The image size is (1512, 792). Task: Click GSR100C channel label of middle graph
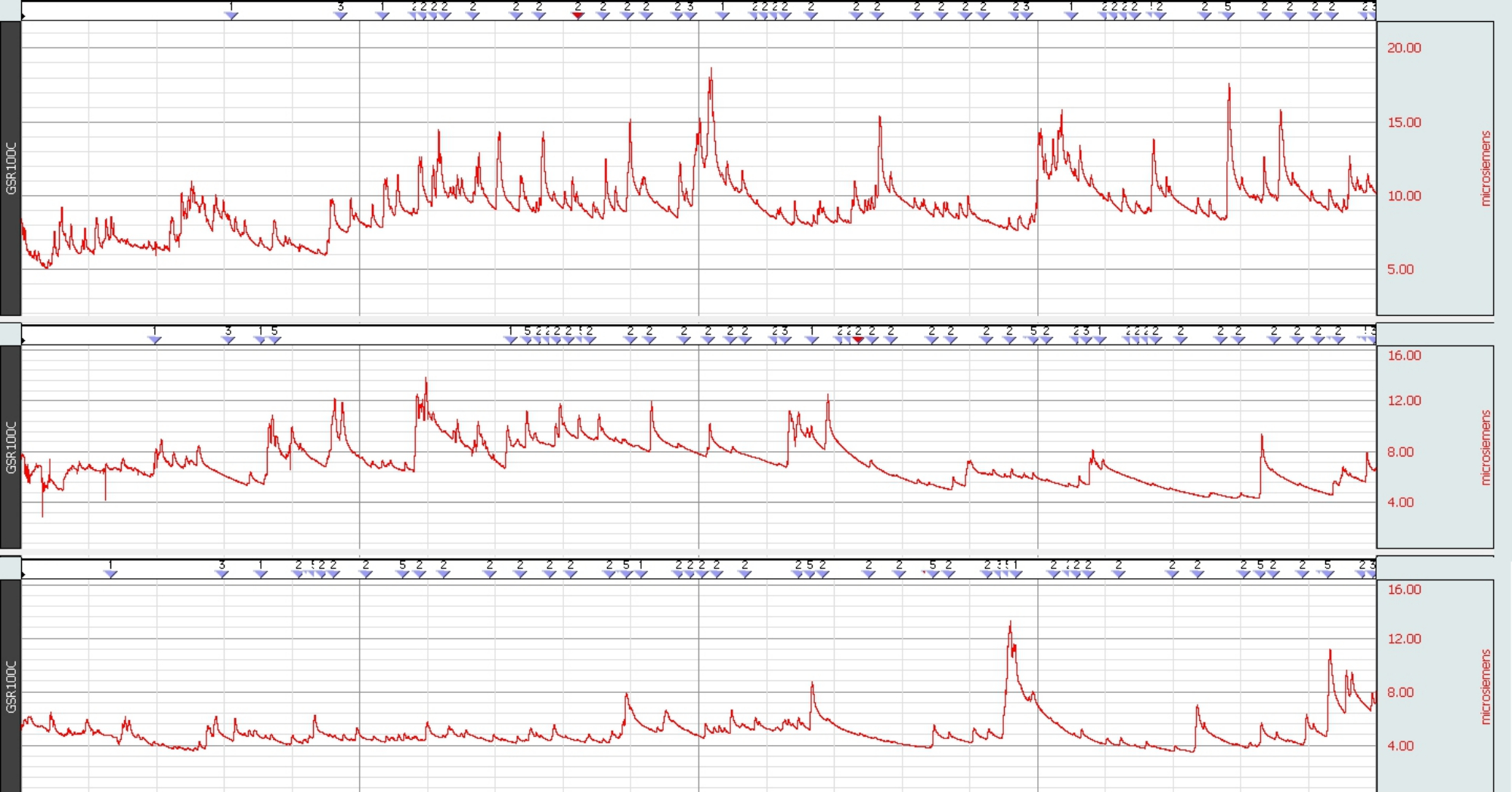tap(11, 447)
